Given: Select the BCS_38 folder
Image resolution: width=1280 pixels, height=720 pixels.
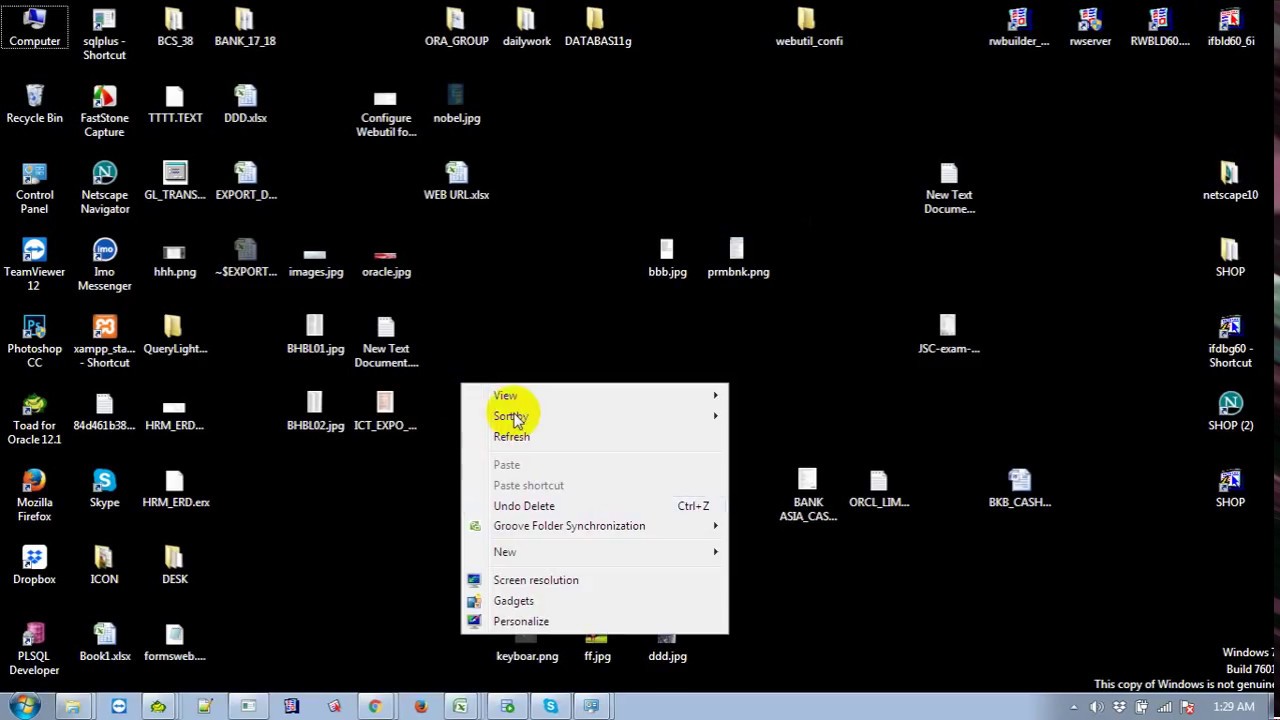Looking at the screenshot, I should (x=175, y=28).
